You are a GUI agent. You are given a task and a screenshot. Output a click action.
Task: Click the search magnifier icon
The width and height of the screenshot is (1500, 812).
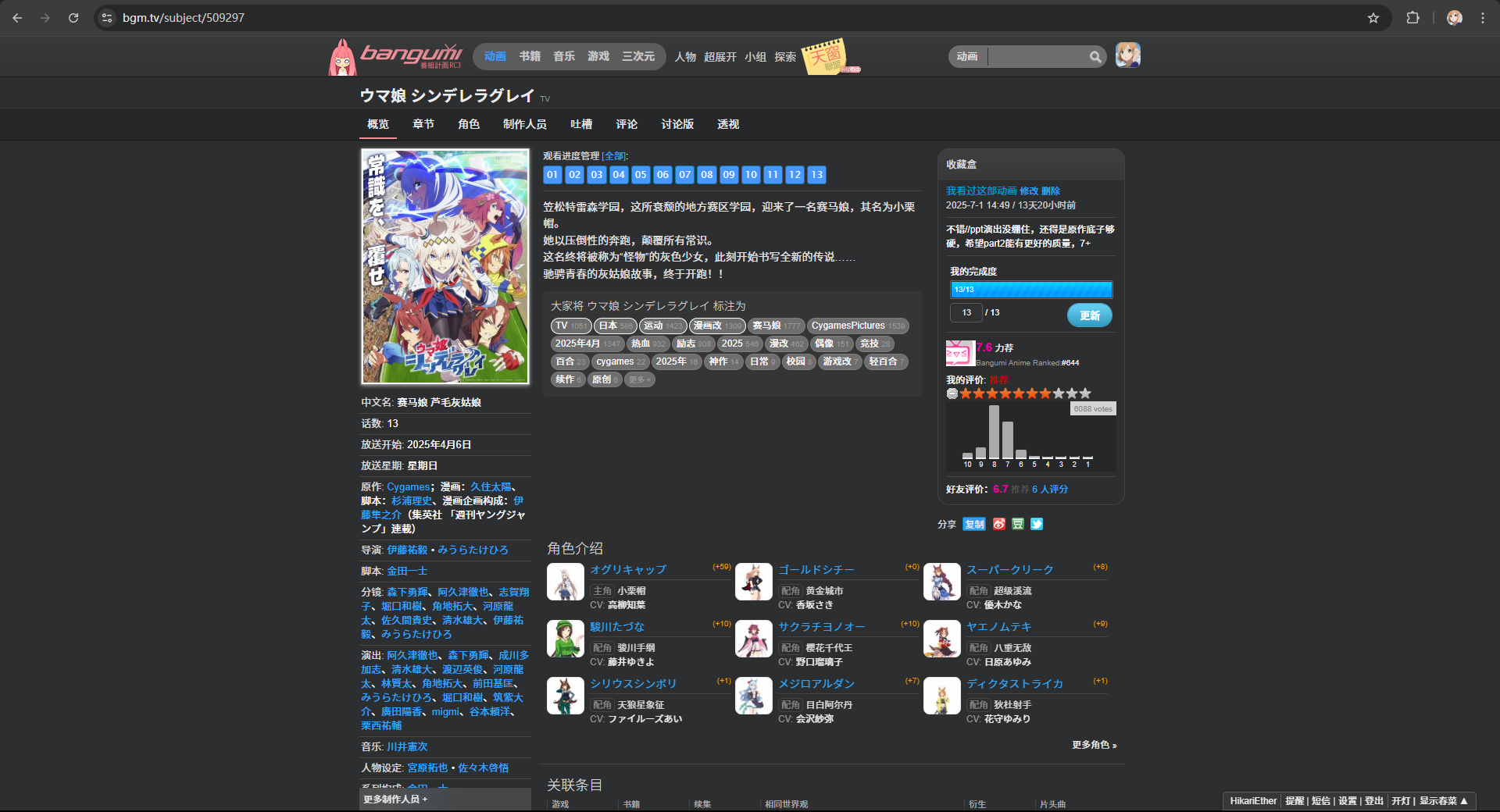(x=1095, y=56)
